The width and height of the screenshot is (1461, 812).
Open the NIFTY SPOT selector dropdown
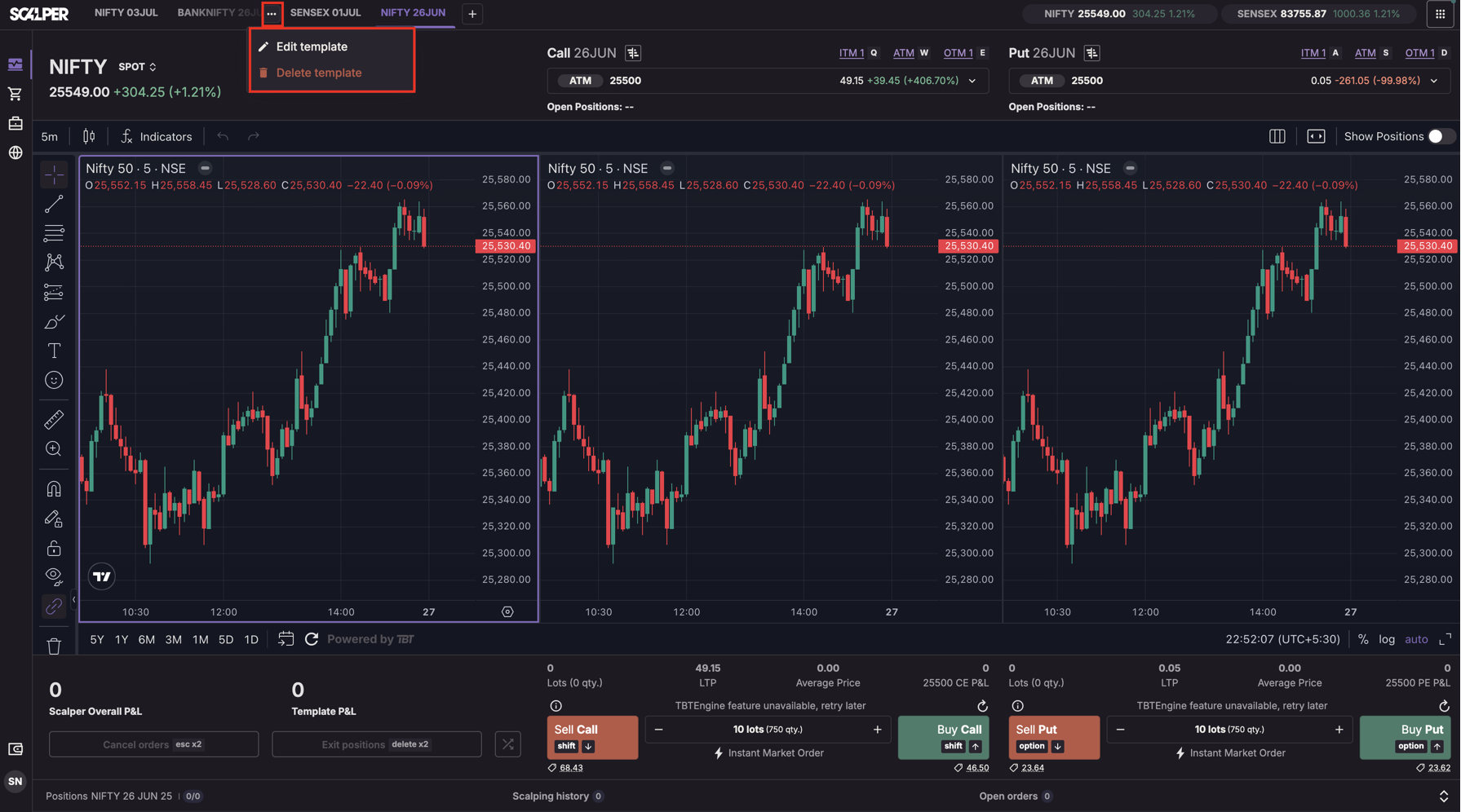[x=137, y=67]
